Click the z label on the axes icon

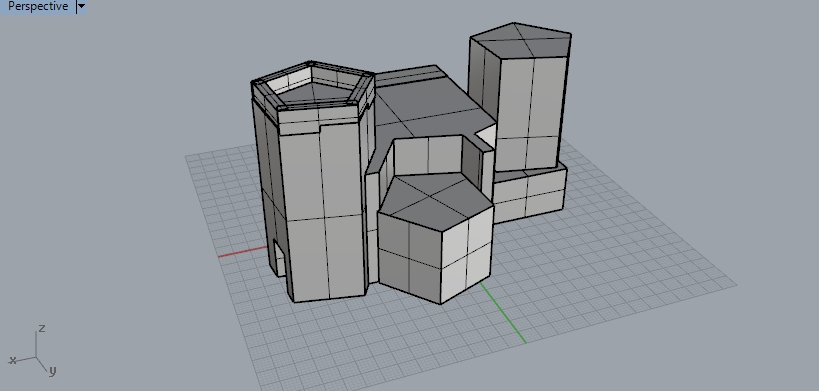click(x=42, y=328)
